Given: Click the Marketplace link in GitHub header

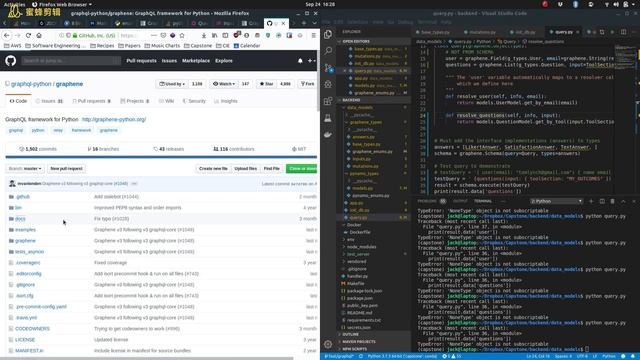Looking at the screenshot, I should 196,61.
